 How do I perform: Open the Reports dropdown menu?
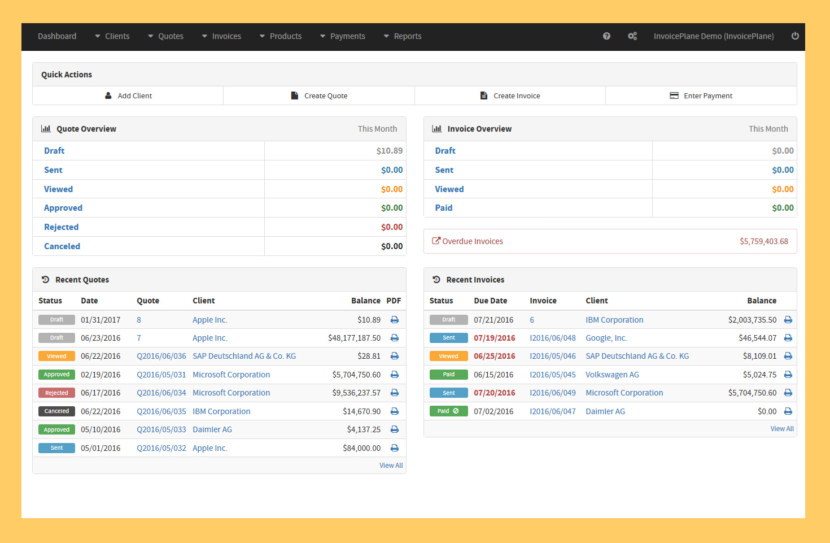(402, 36)
